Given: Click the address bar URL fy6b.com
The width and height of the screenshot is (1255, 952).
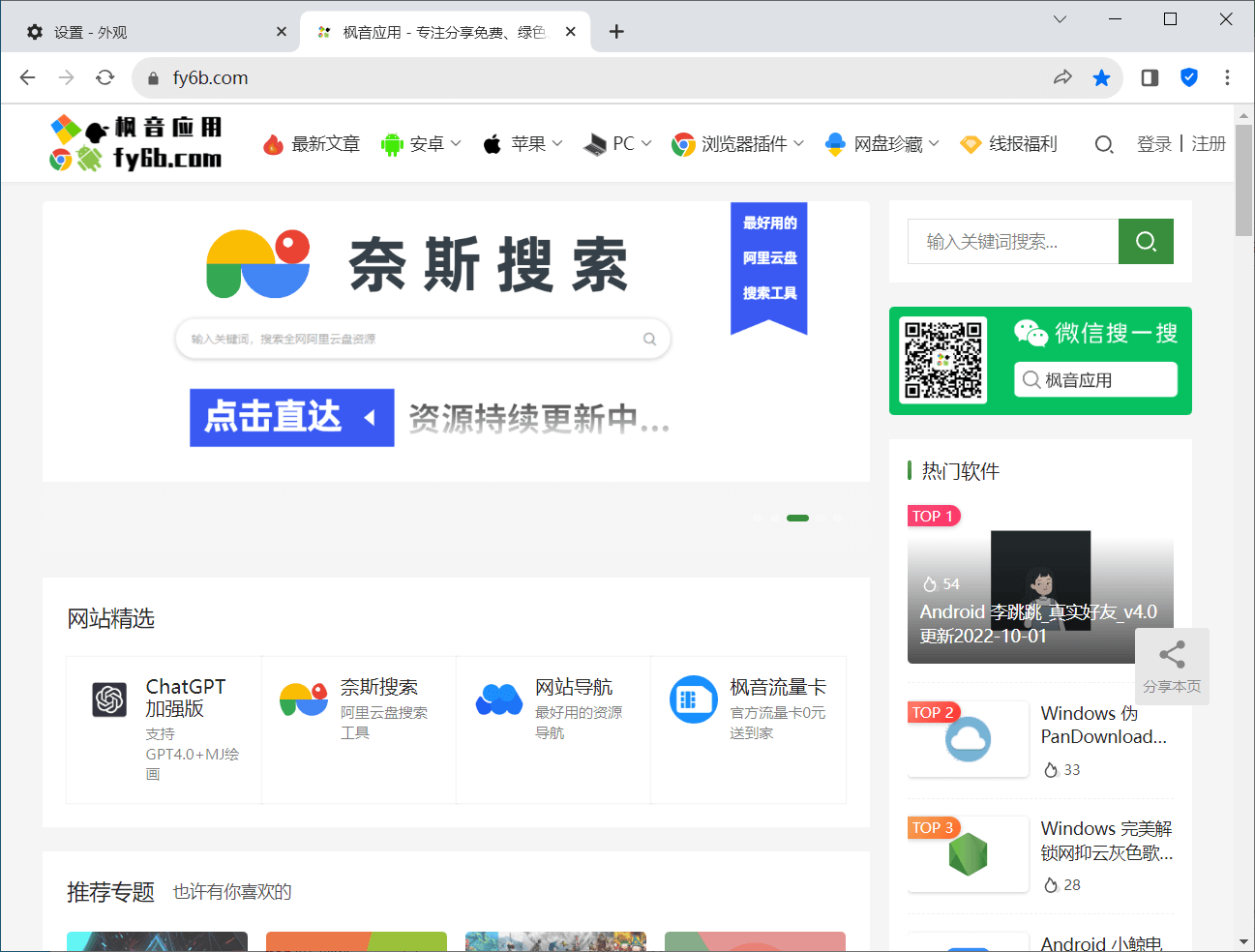Looking at the screenshot, I should 210,77.
